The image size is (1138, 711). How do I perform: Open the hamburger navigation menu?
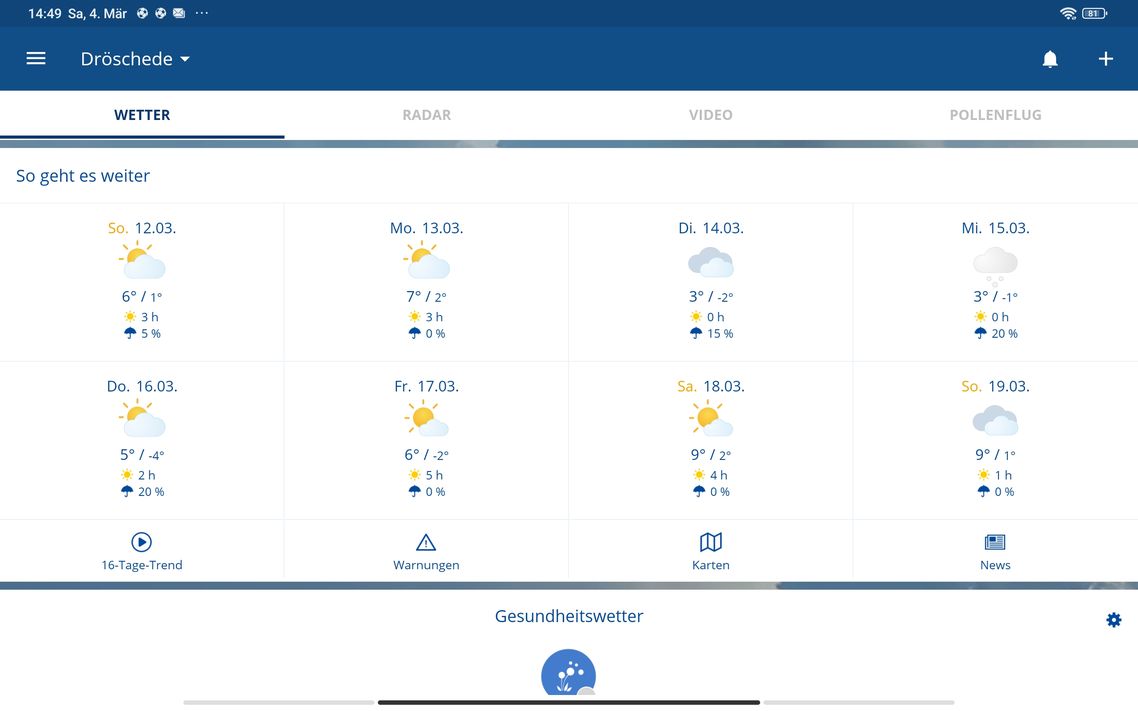[36, 59]
